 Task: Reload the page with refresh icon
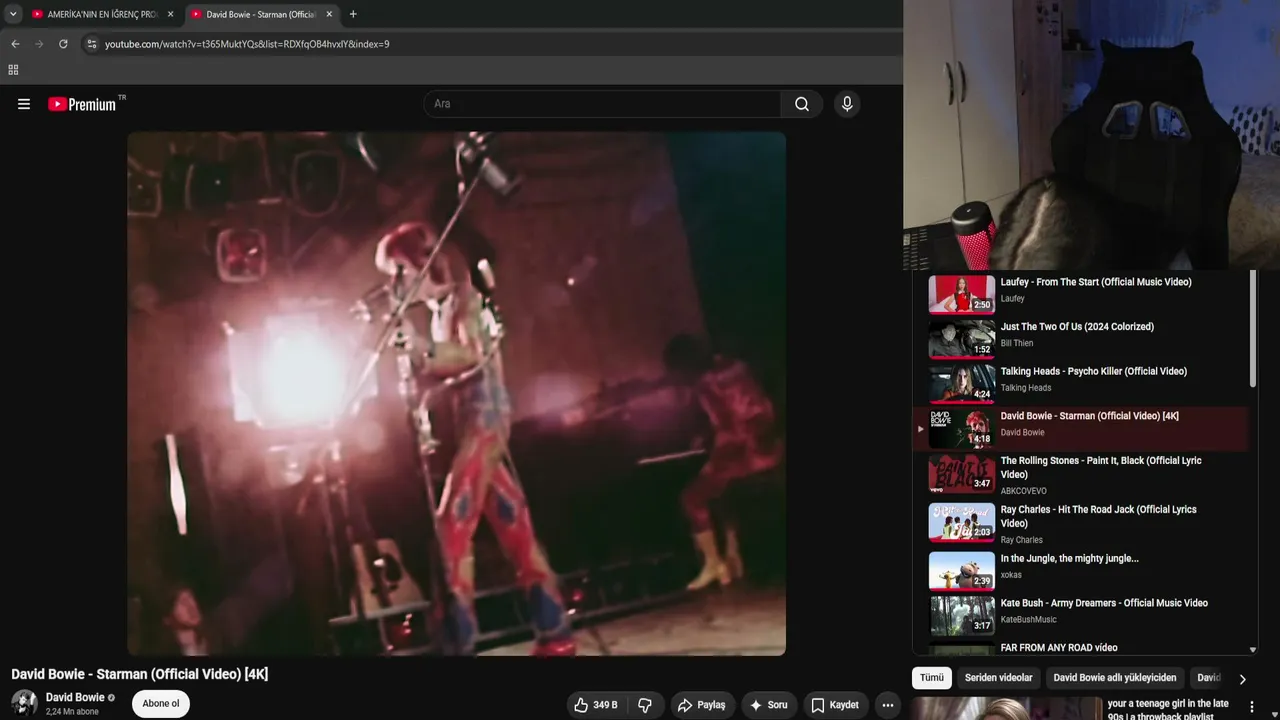click(x=63, y=44)
